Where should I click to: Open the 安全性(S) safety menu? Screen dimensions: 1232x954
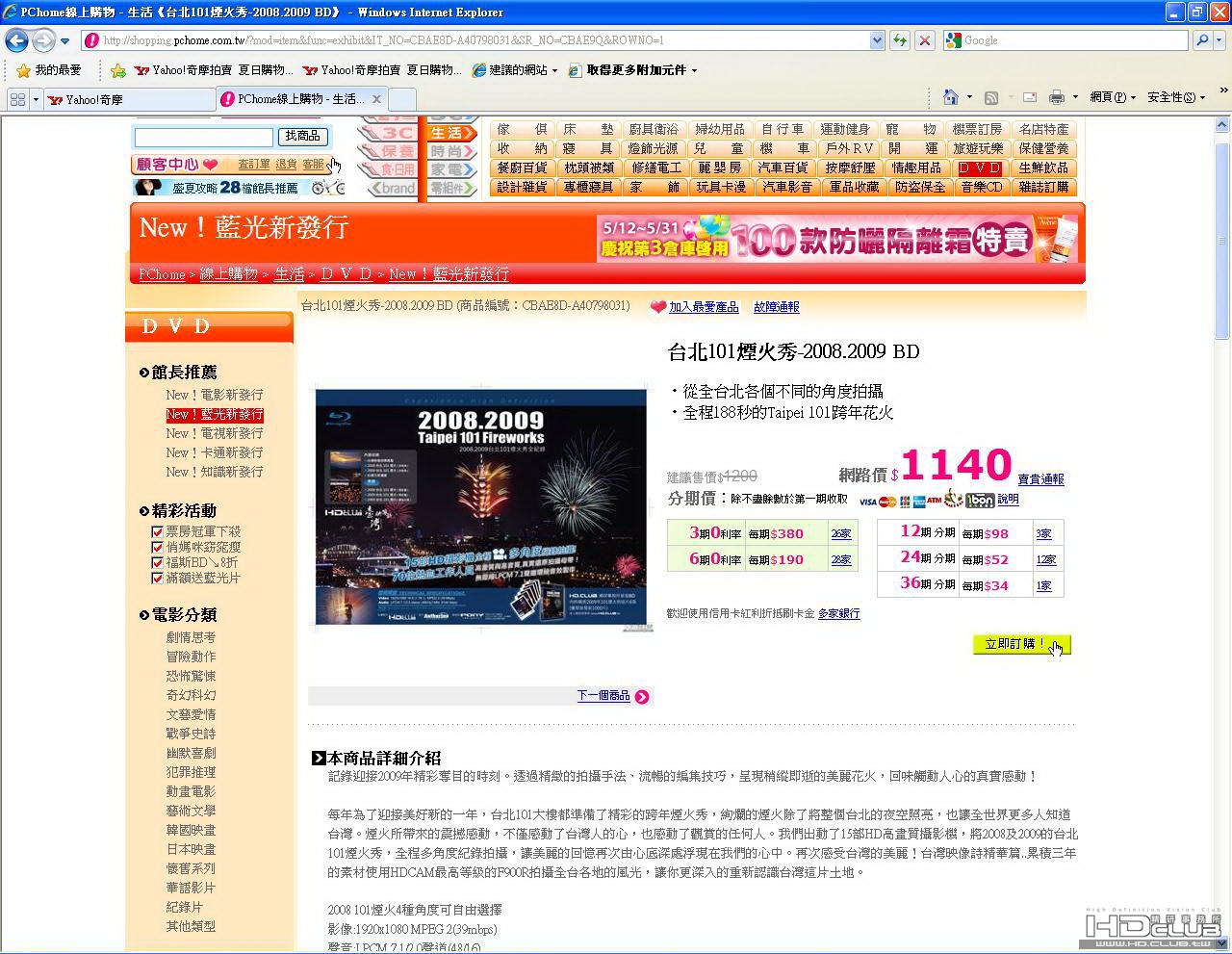pyautogui.click(x=1175, y=97)
